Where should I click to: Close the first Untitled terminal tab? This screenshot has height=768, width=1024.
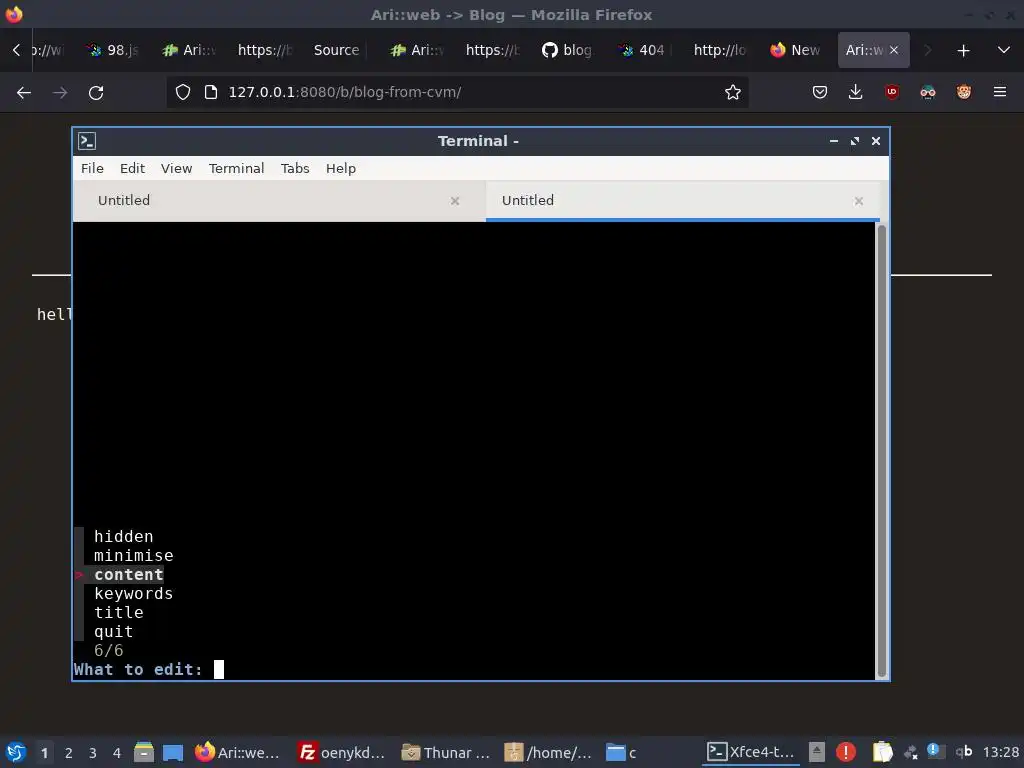point(455,201)
